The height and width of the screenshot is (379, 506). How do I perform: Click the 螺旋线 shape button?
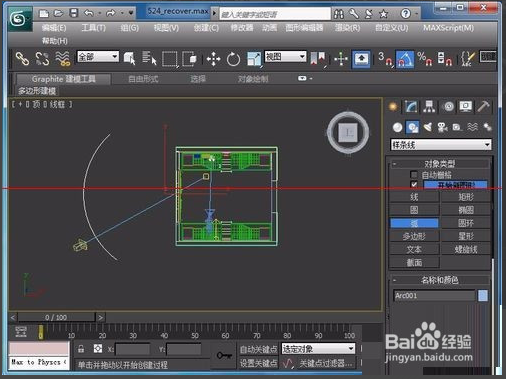(466, 249)
